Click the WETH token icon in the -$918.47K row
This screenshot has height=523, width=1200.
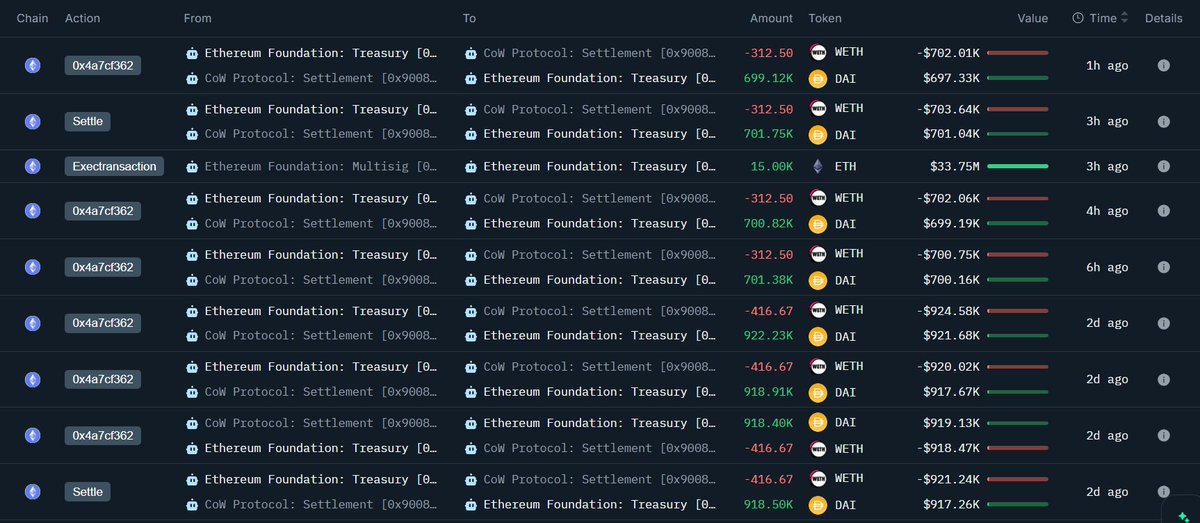(817, 448)
